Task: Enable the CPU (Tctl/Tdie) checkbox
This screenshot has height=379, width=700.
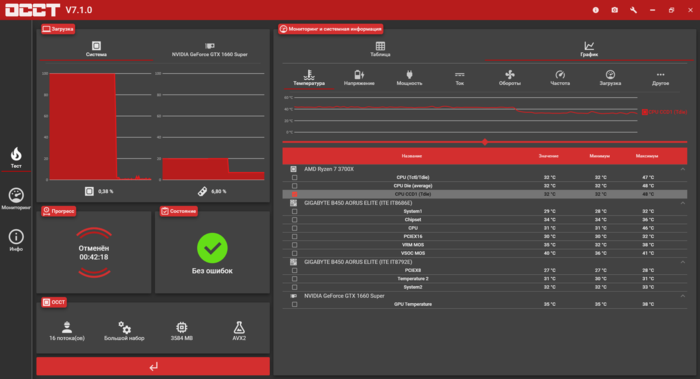Action: tap(294, 178)
